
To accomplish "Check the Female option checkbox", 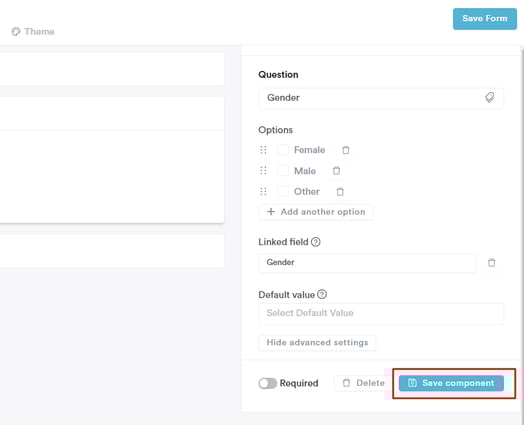I will (283, 150).
